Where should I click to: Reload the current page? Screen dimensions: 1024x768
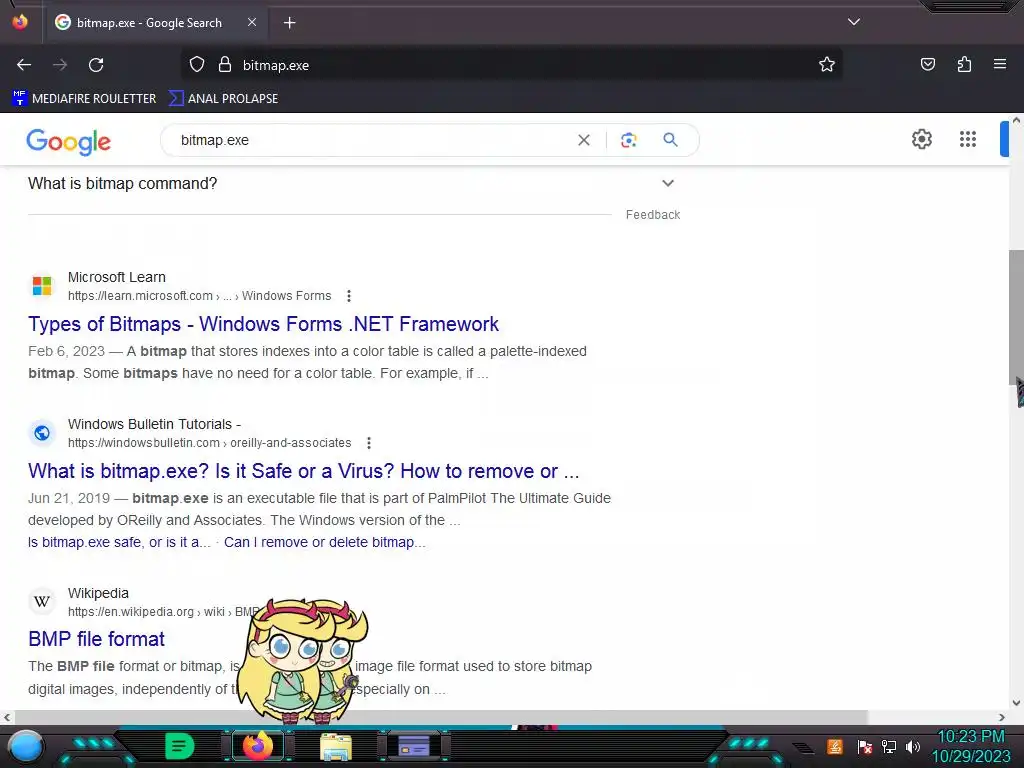(96, 65)
